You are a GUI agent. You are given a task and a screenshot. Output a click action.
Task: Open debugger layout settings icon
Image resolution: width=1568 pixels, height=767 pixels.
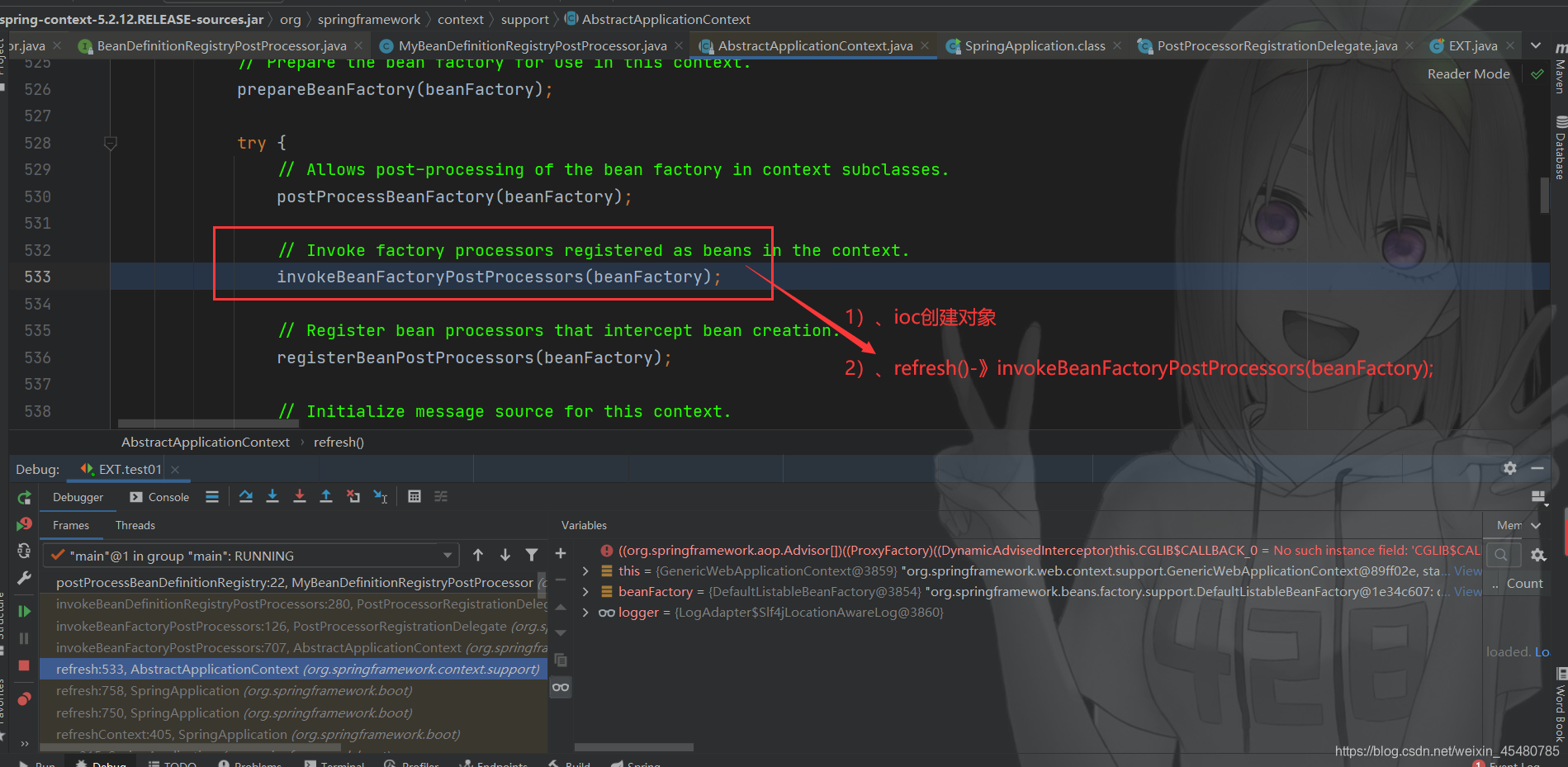[1538, 496]
